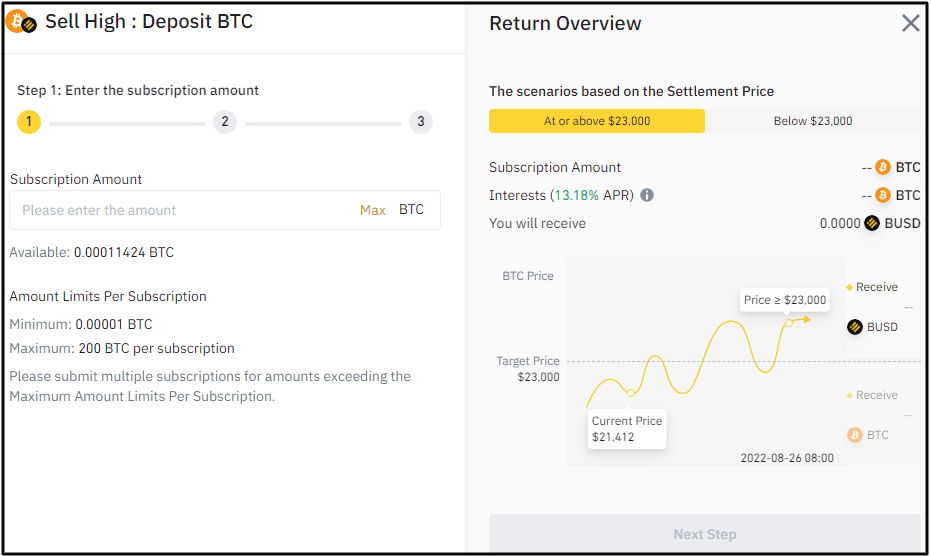The image size is (931, 556).
Task: Click the BUSD icon in chart legend
Action: pyautogui.click(x=855, y=327)
